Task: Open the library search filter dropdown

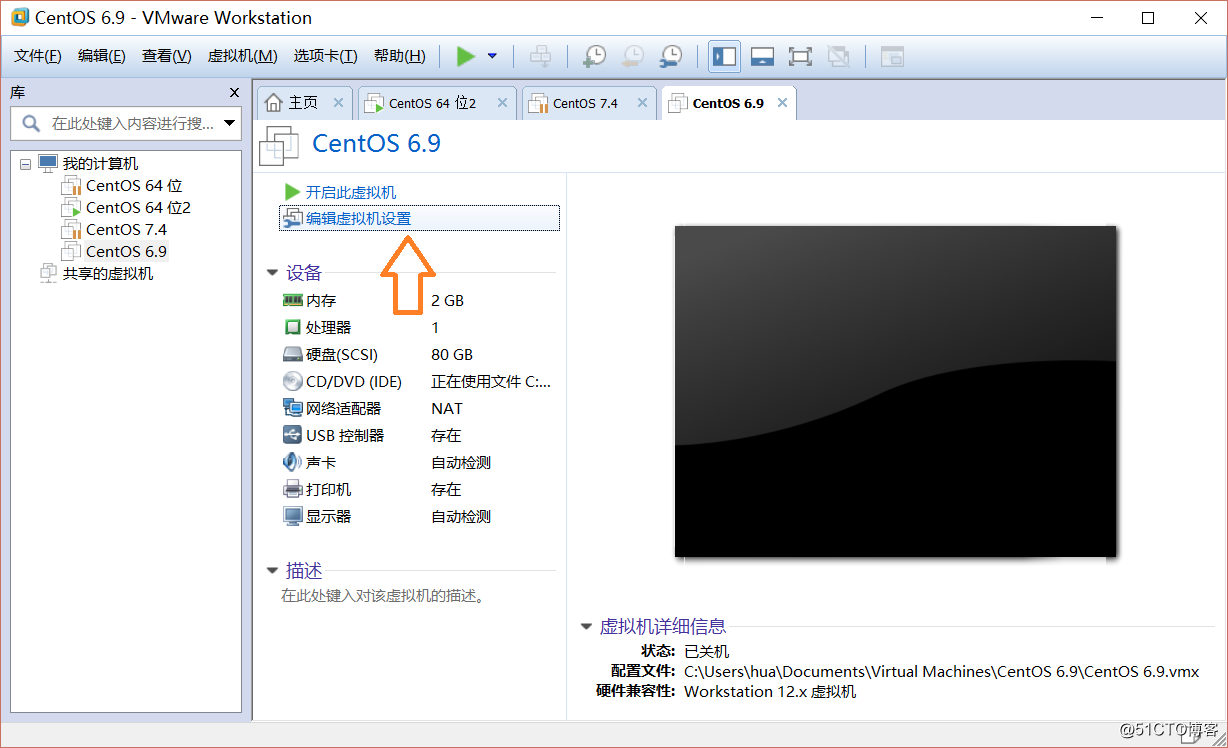Action: 231,124
